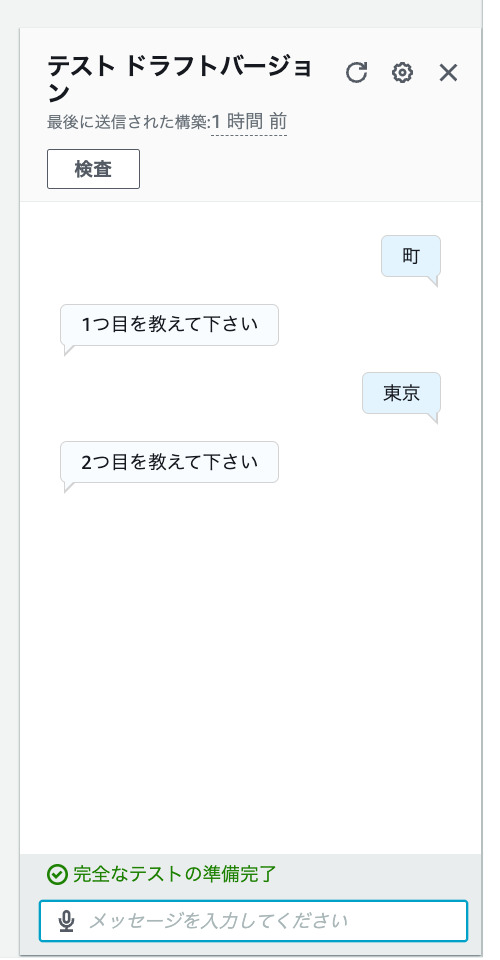Close the test draft version panel
The image size is (500, 960).
click(x=449, y=73)
